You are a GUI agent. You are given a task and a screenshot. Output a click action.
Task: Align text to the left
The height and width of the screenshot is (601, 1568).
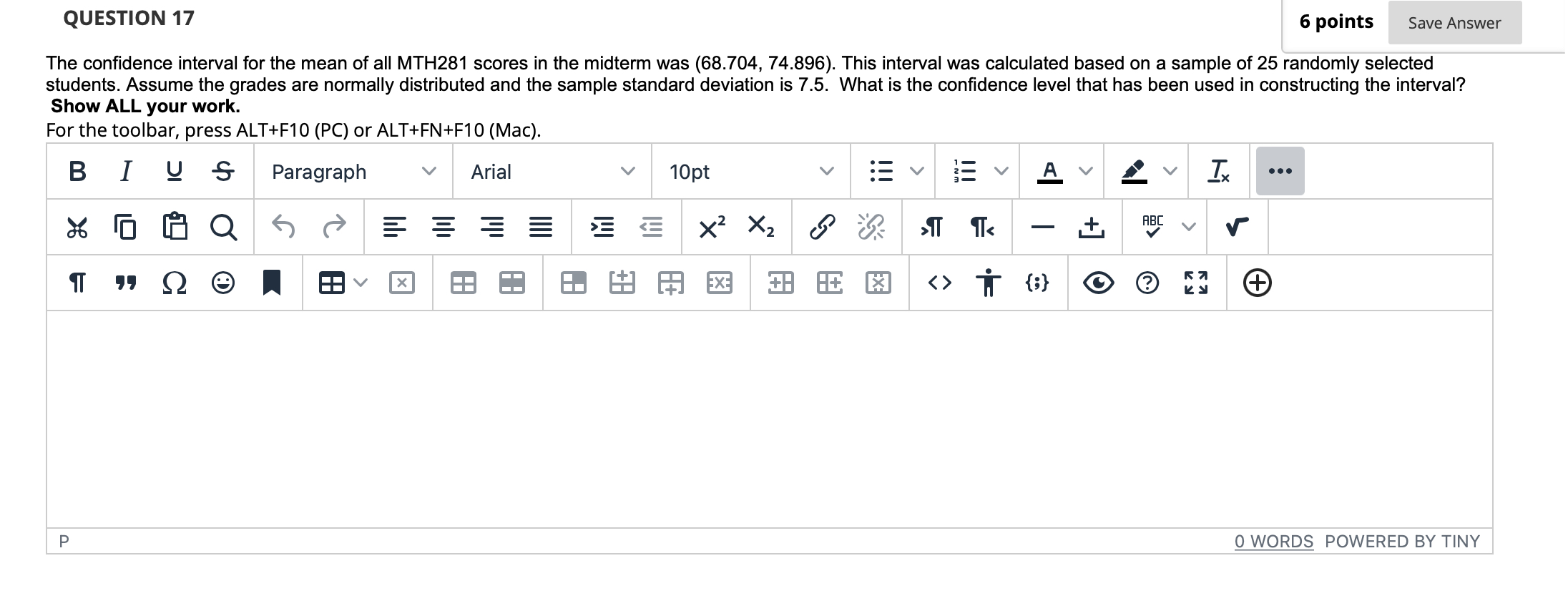tap(394, 228)
